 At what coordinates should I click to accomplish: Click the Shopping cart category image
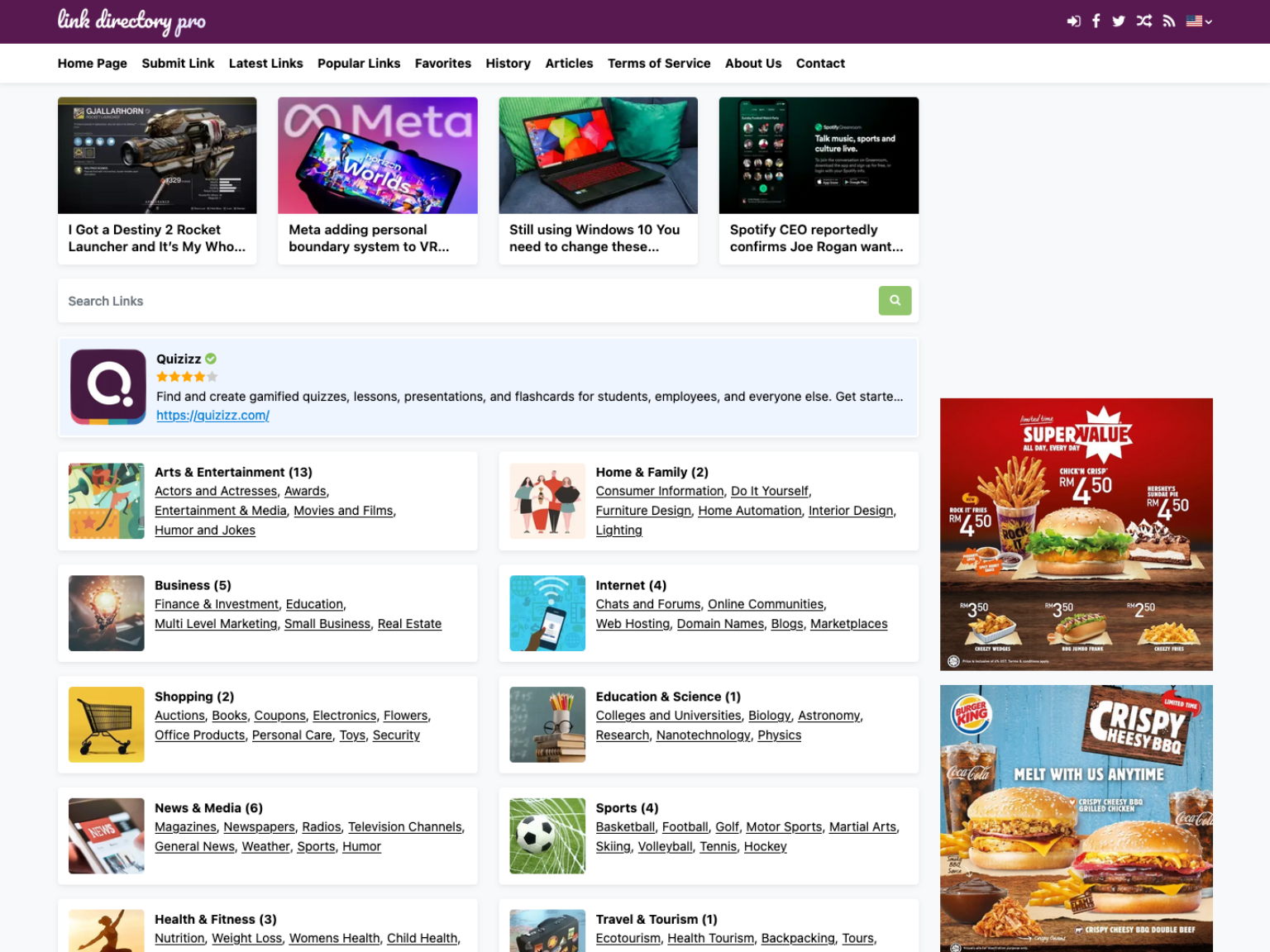(107, 725)
